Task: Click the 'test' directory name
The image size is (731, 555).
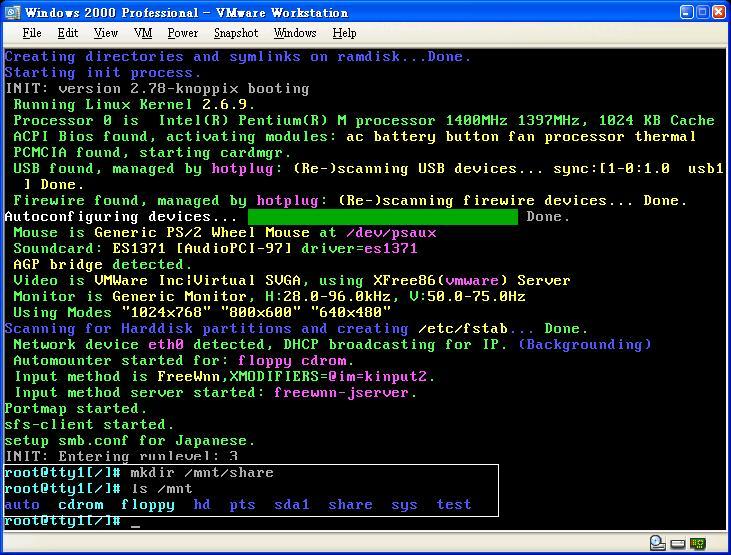Action: [454, 505]
